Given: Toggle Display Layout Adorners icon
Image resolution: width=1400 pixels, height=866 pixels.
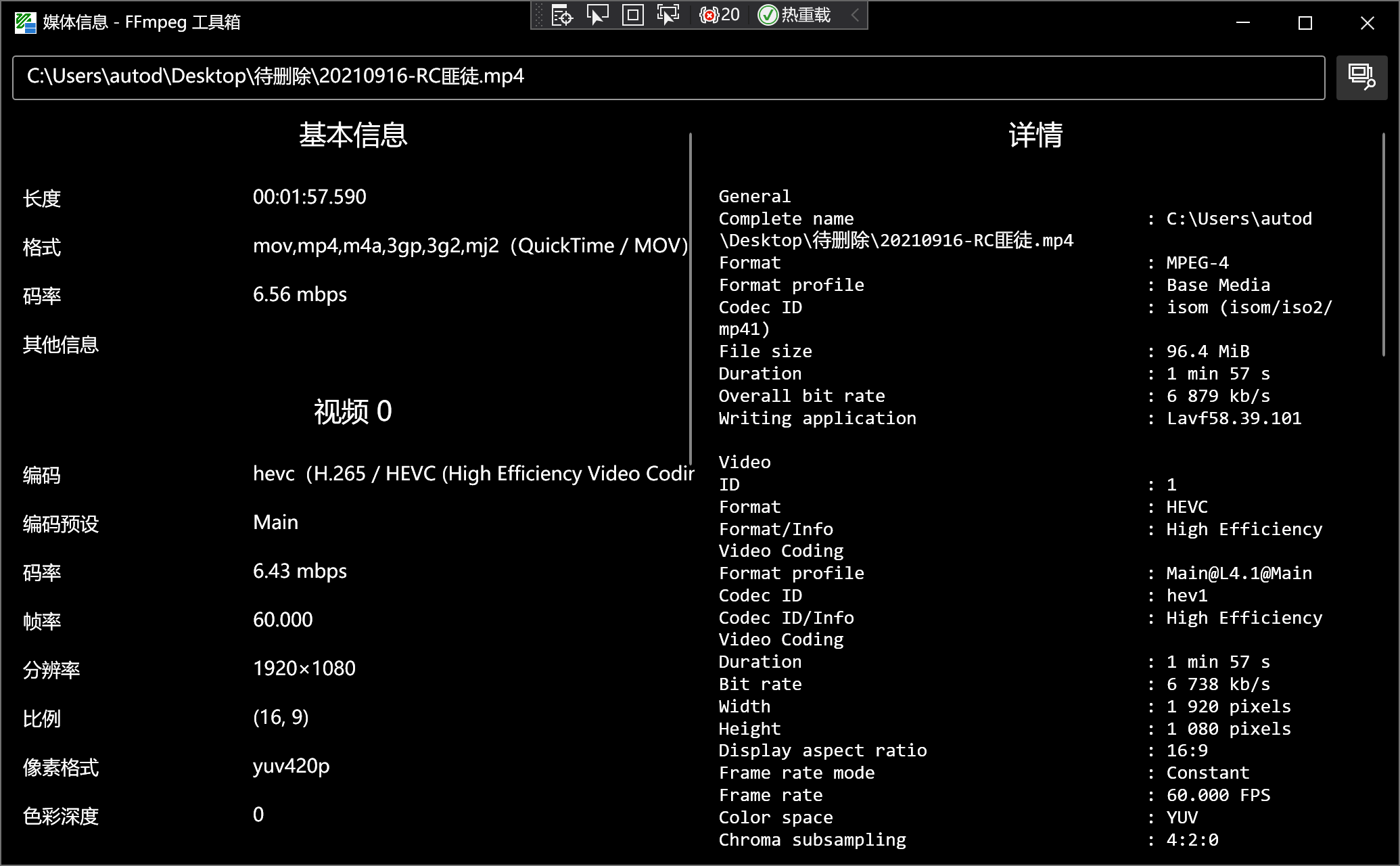Looking at the screenshot, I should [x=633, y=15].
